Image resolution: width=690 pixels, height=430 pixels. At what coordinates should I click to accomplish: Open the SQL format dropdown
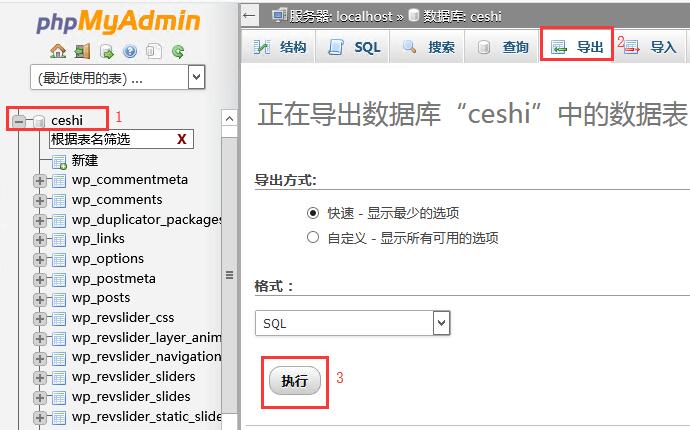click(352, 323)
